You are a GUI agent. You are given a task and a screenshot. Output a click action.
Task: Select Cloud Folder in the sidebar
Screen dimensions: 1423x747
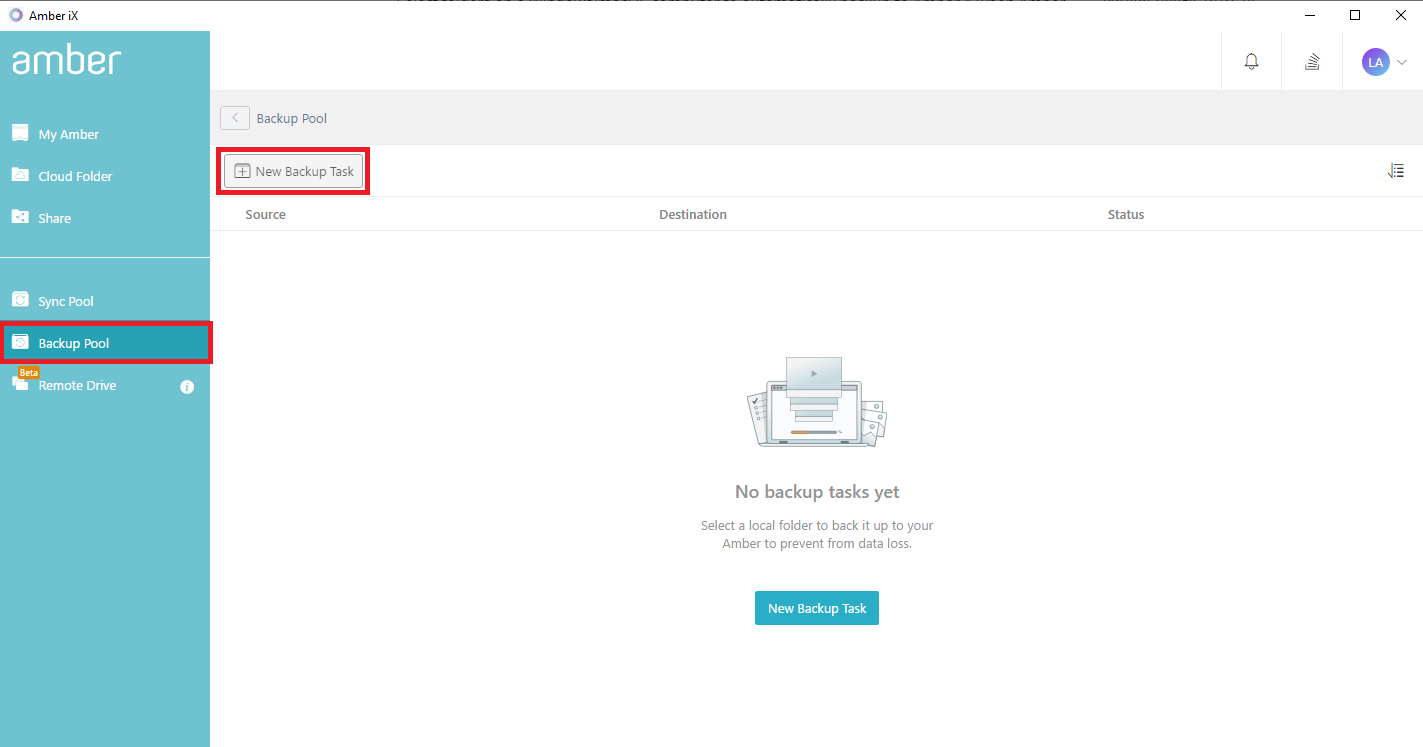tap(74, 175)
